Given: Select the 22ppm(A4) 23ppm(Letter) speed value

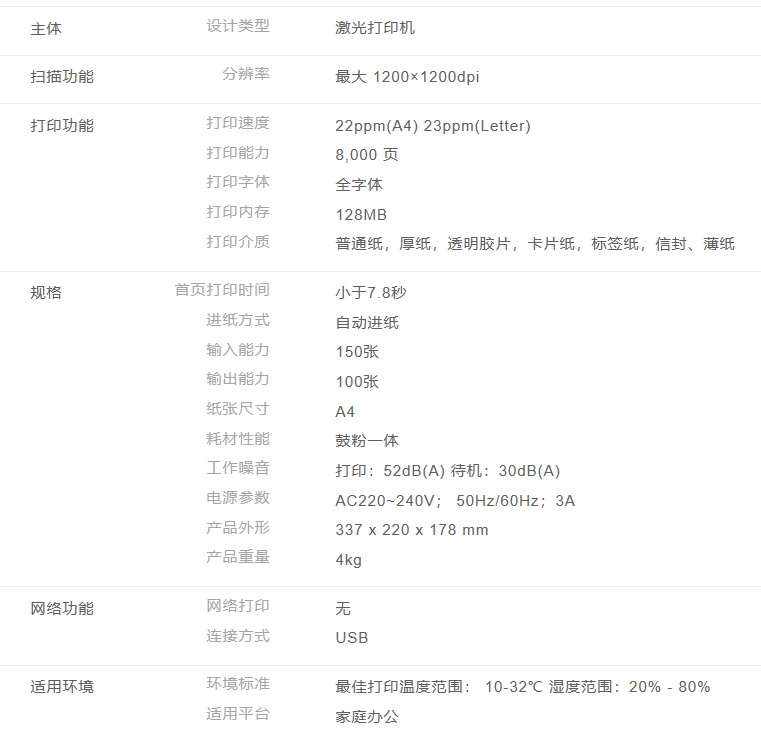Looking at the screenshot, I should [433, 126].
